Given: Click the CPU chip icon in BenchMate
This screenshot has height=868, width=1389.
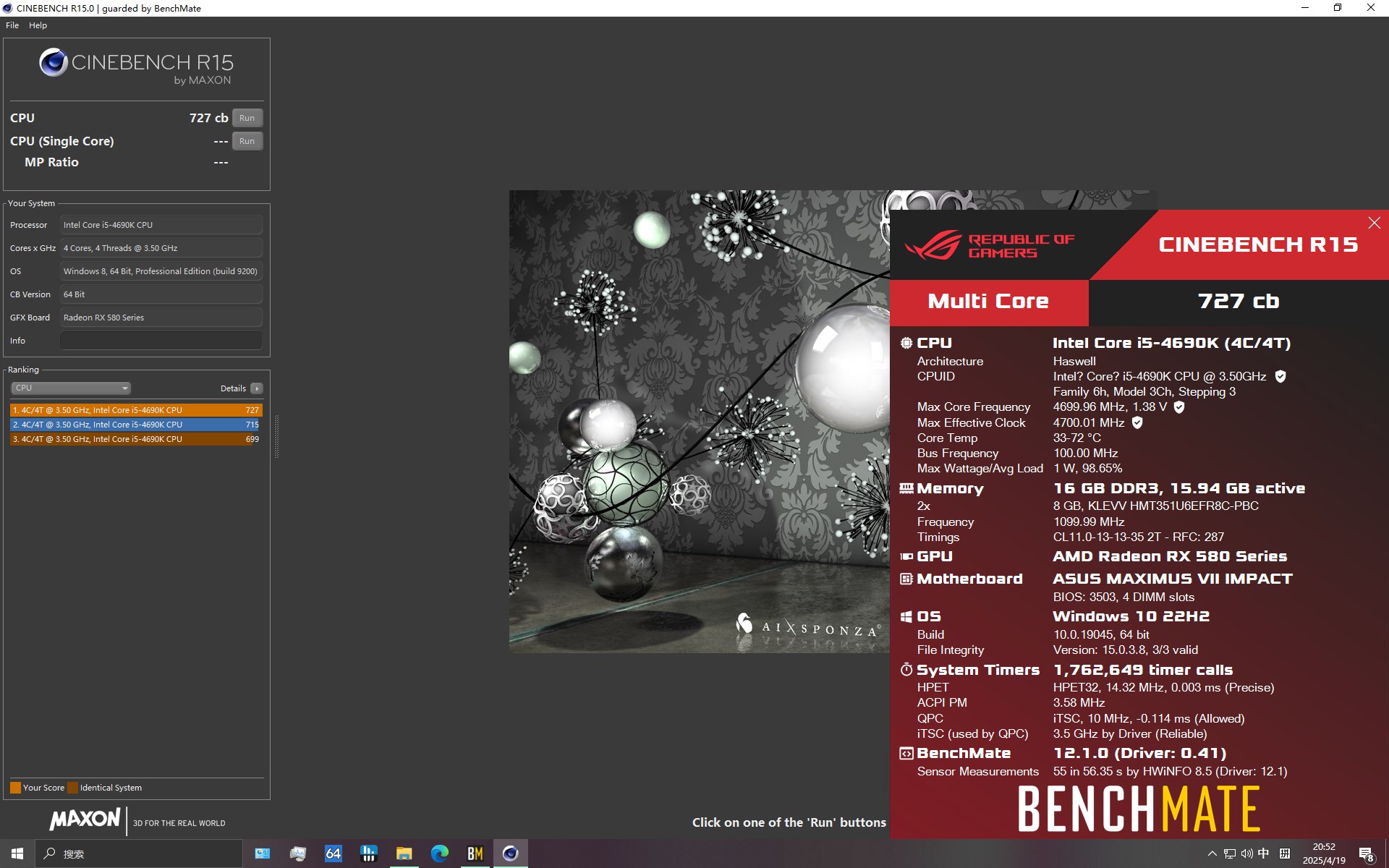Looking at the screenshot, I should (906, 343).
